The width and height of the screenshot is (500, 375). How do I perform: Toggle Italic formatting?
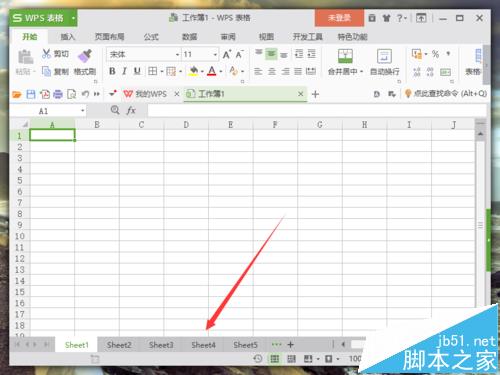(x=125, y=71)
